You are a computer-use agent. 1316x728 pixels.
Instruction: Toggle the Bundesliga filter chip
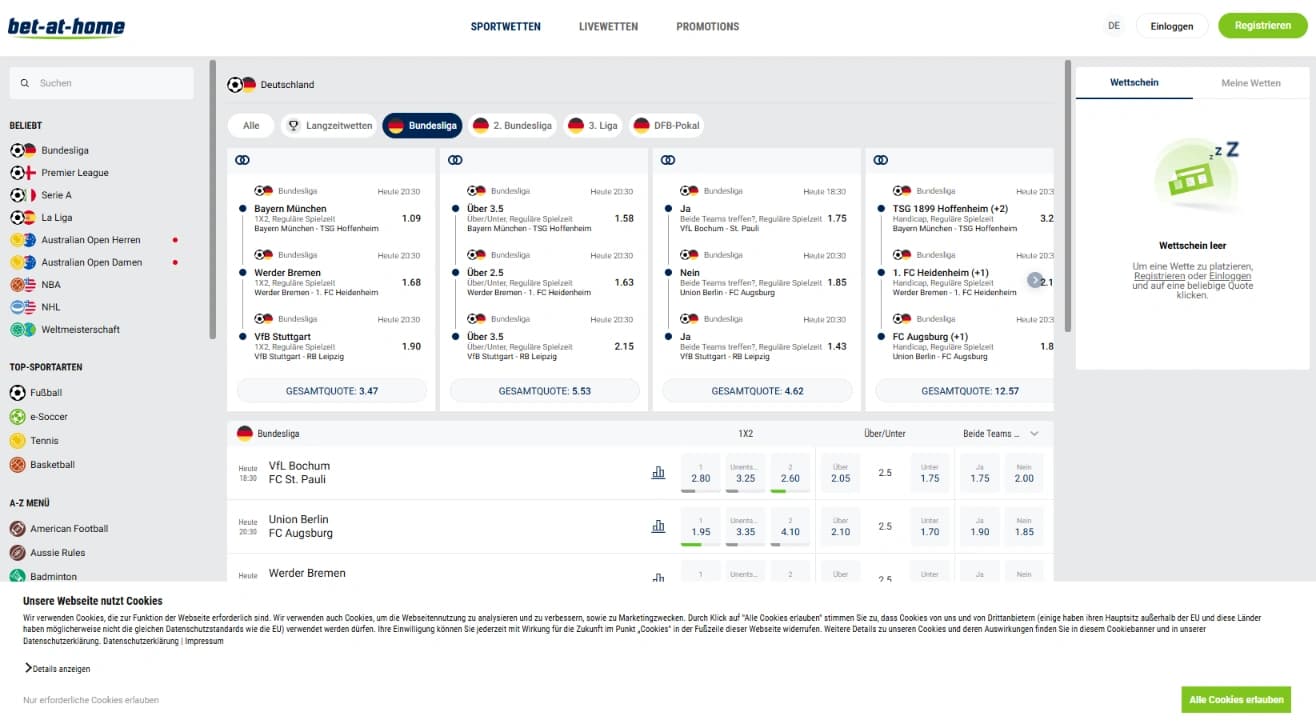pyautogui.click(x=422, y=126)
